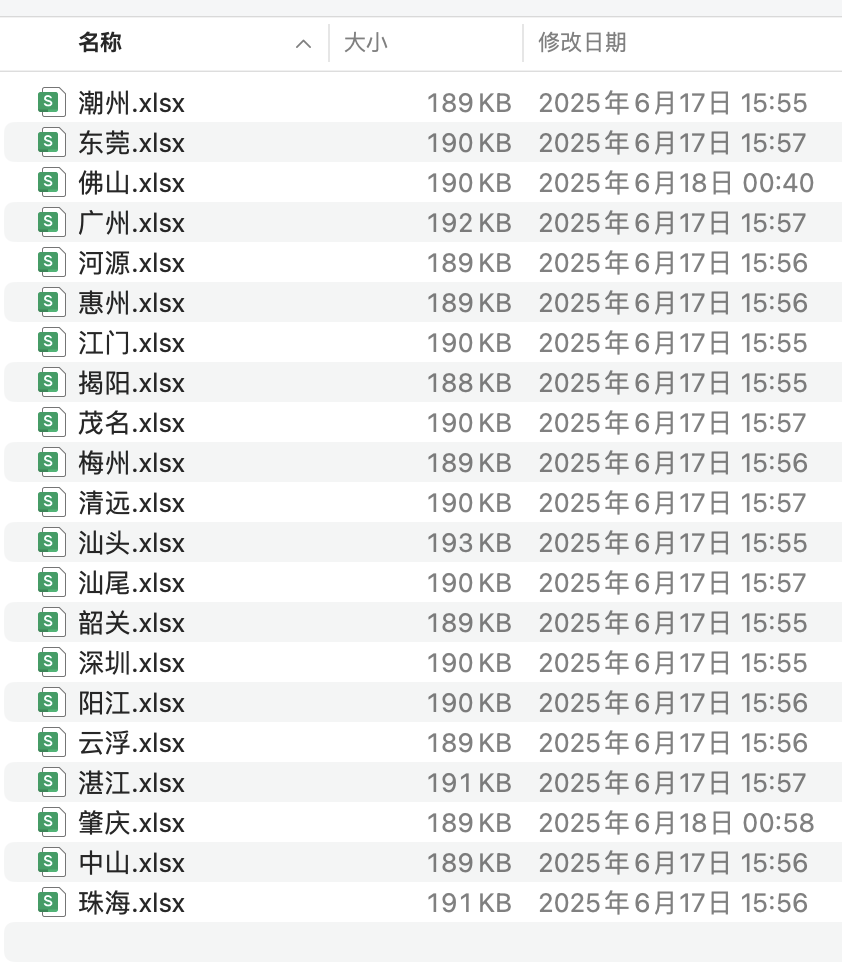The height and width of the screenshot is (966, 842).
Task: Select the 肇庆.xlsx file entry
Action: pyautogui.click(x=131, y=823)
